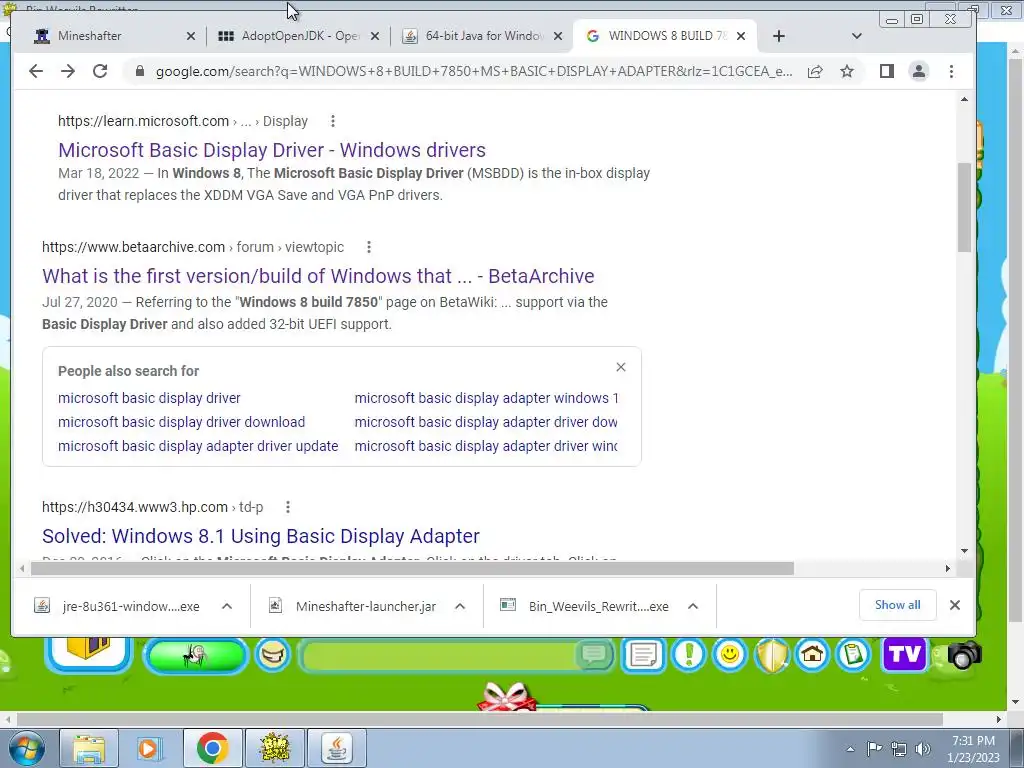Expand options for Bin_Weevils_Rewritten download
1024x768 pixels.
693,606
